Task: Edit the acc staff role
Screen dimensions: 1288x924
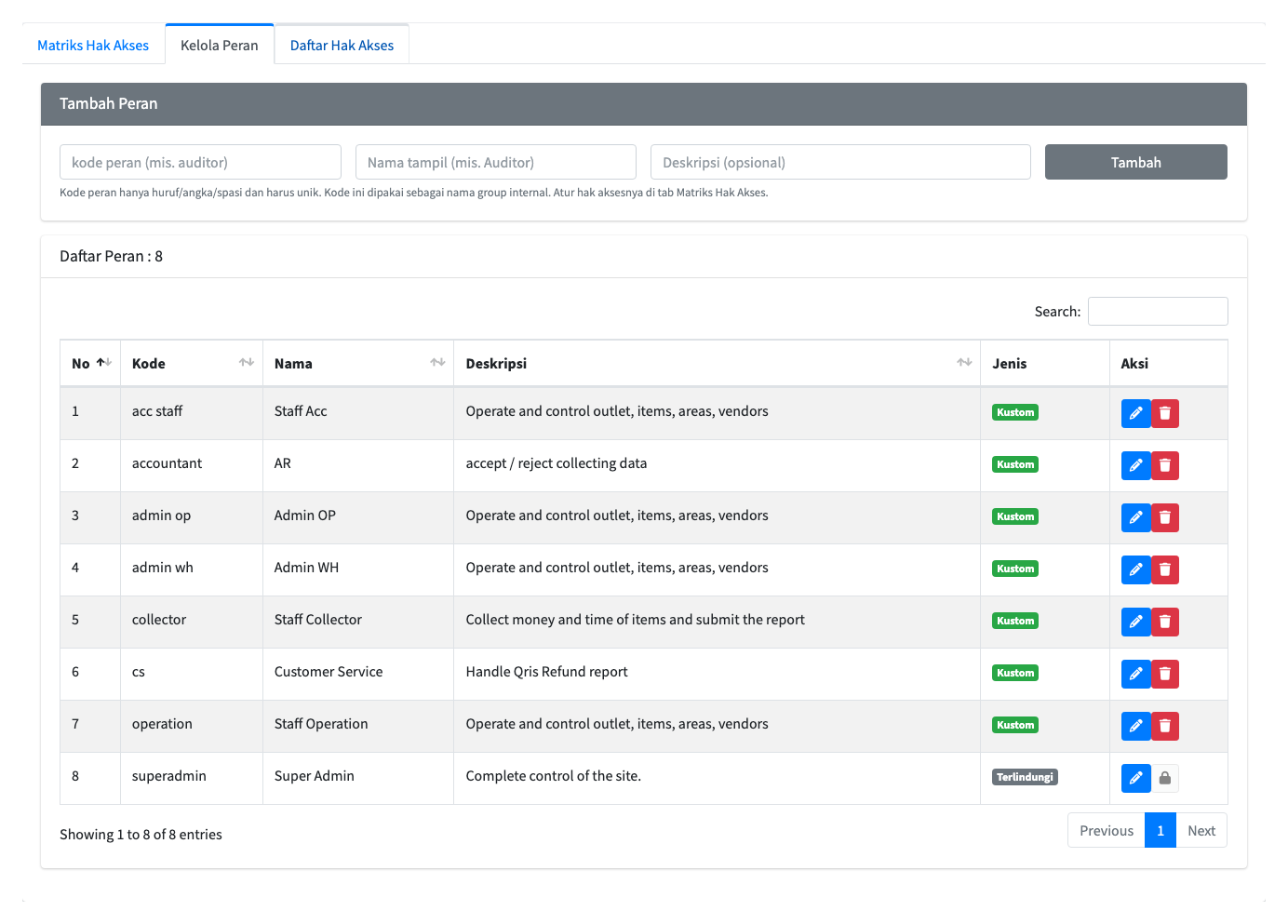Action: pyautogui.click(x=1135, y=413)
